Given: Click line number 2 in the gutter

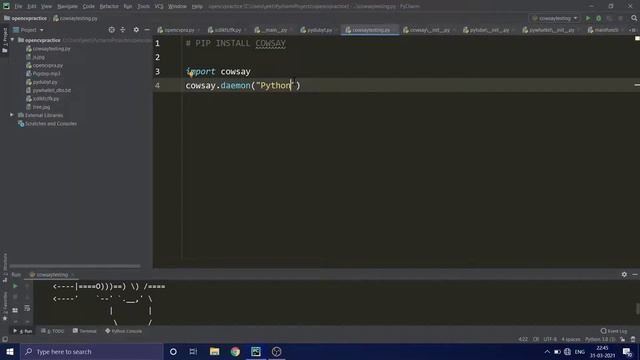Looking at the screenshot, I should point(158,57).
